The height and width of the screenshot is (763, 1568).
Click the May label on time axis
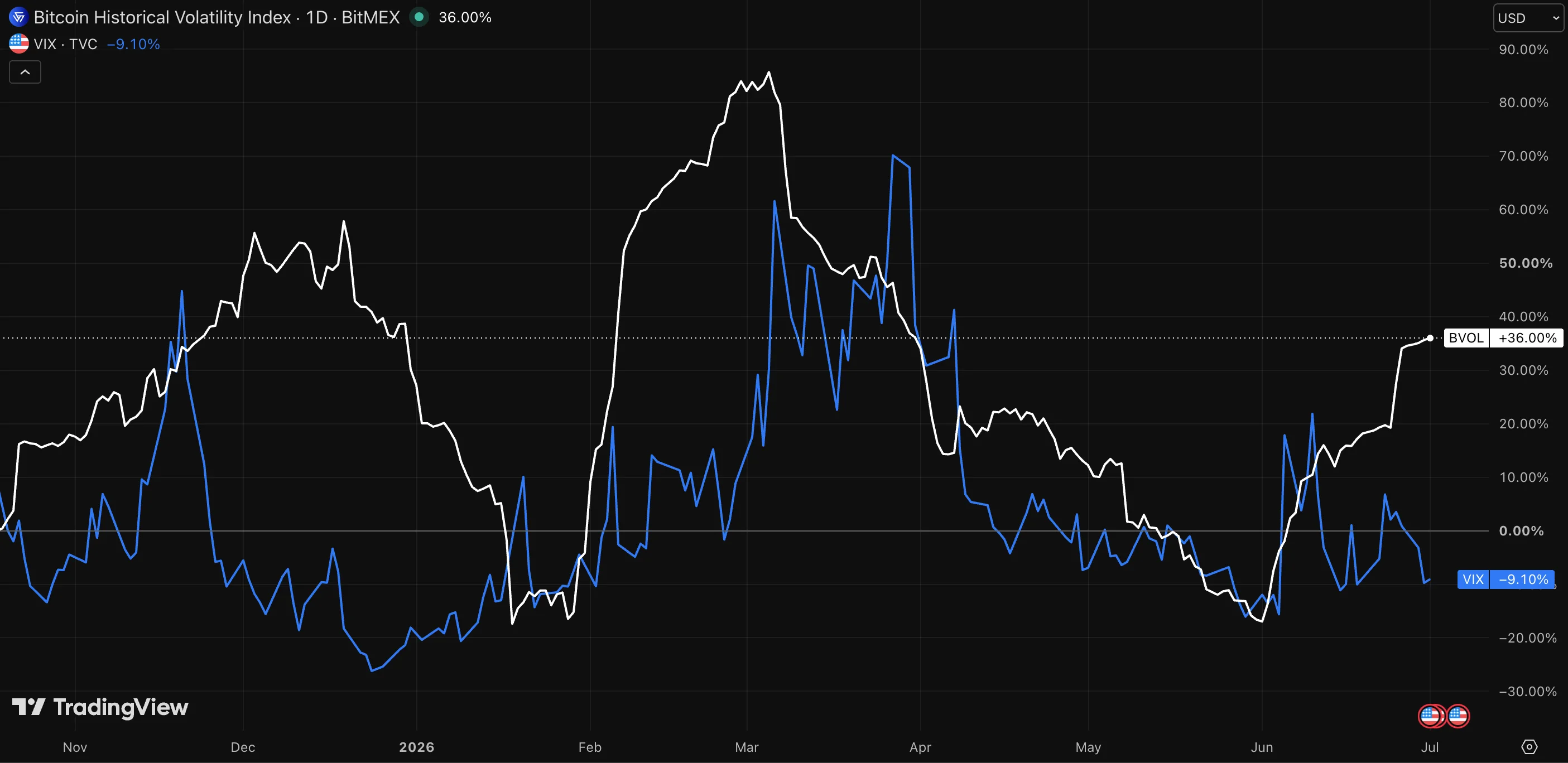tap(1088, 747)
